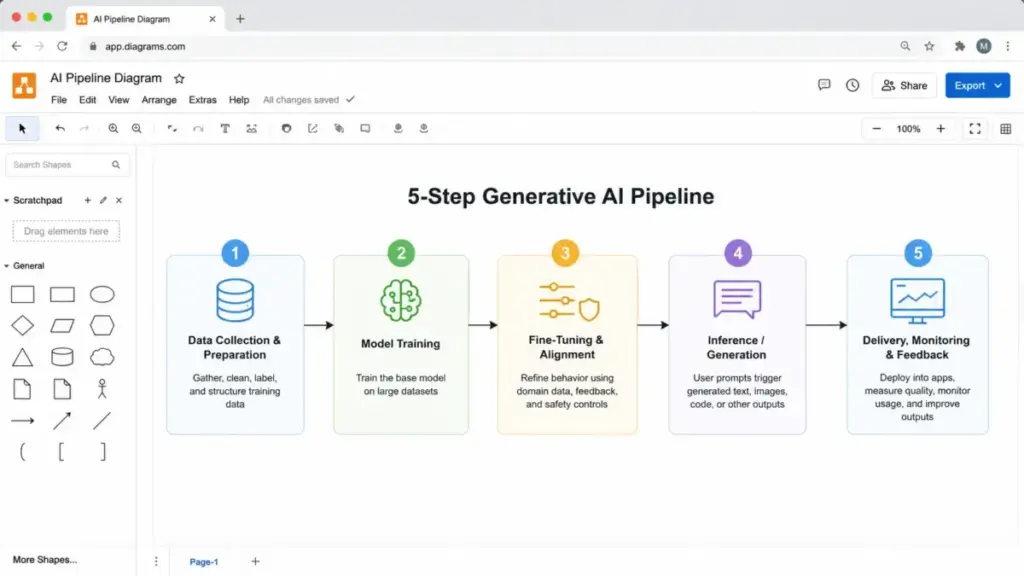Select the text tool
This screenshot has height=576, width=1024.
(225, 129)
